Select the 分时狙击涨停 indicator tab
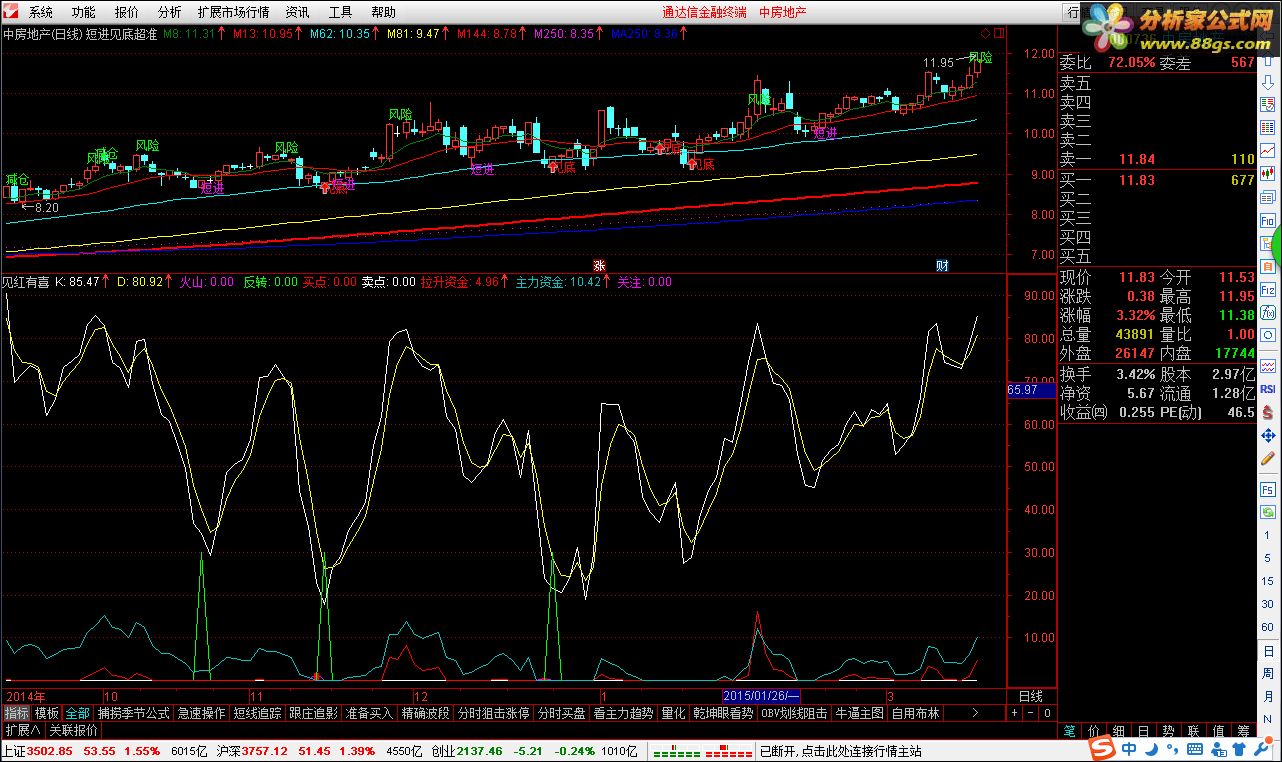Viewport: 1282px width, 762px height. pyautogui.click(x=493, y=713)
